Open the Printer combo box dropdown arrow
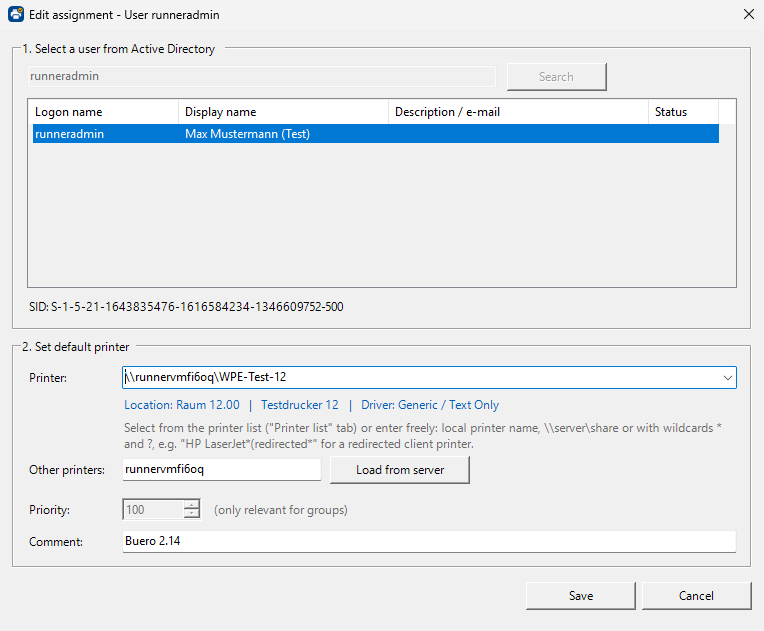 (x=727, y=378)
